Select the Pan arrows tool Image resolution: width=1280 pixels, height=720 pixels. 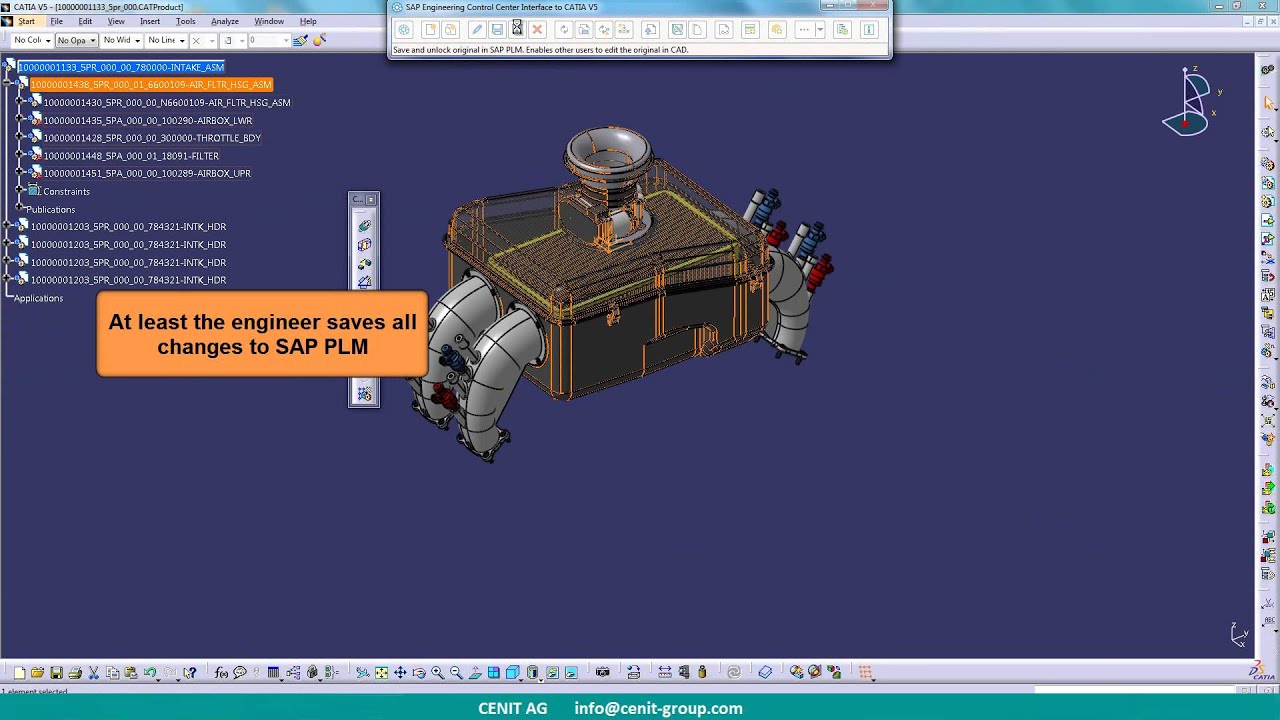[400, 672]
